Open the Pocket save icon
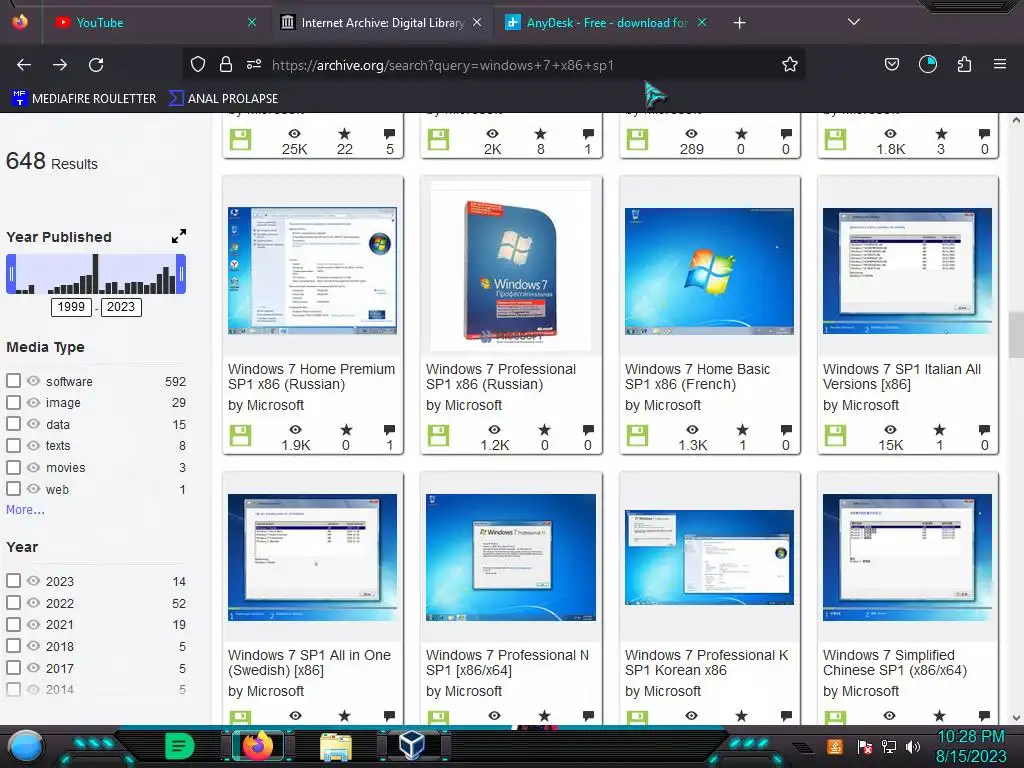The image size is (1024, 768). [891, 64]
